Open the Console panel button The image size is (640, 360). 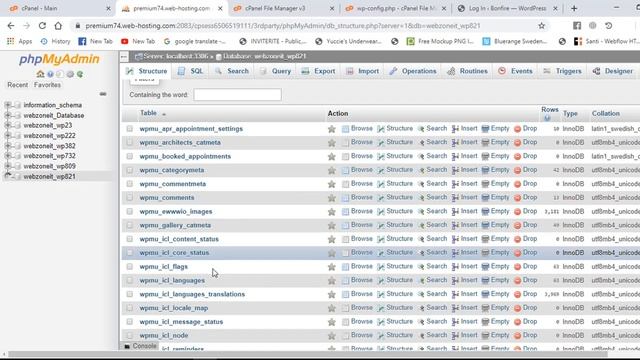(x=140, y=346)
